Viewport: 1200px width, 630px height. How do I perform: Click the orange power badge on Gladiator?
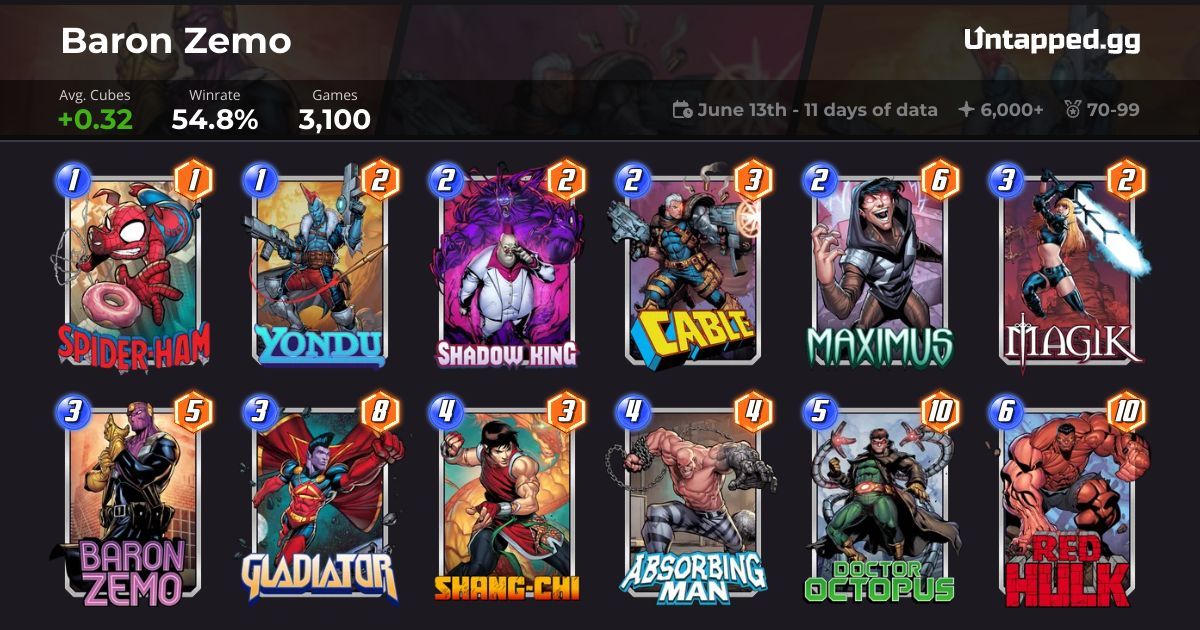pos(381,413)
